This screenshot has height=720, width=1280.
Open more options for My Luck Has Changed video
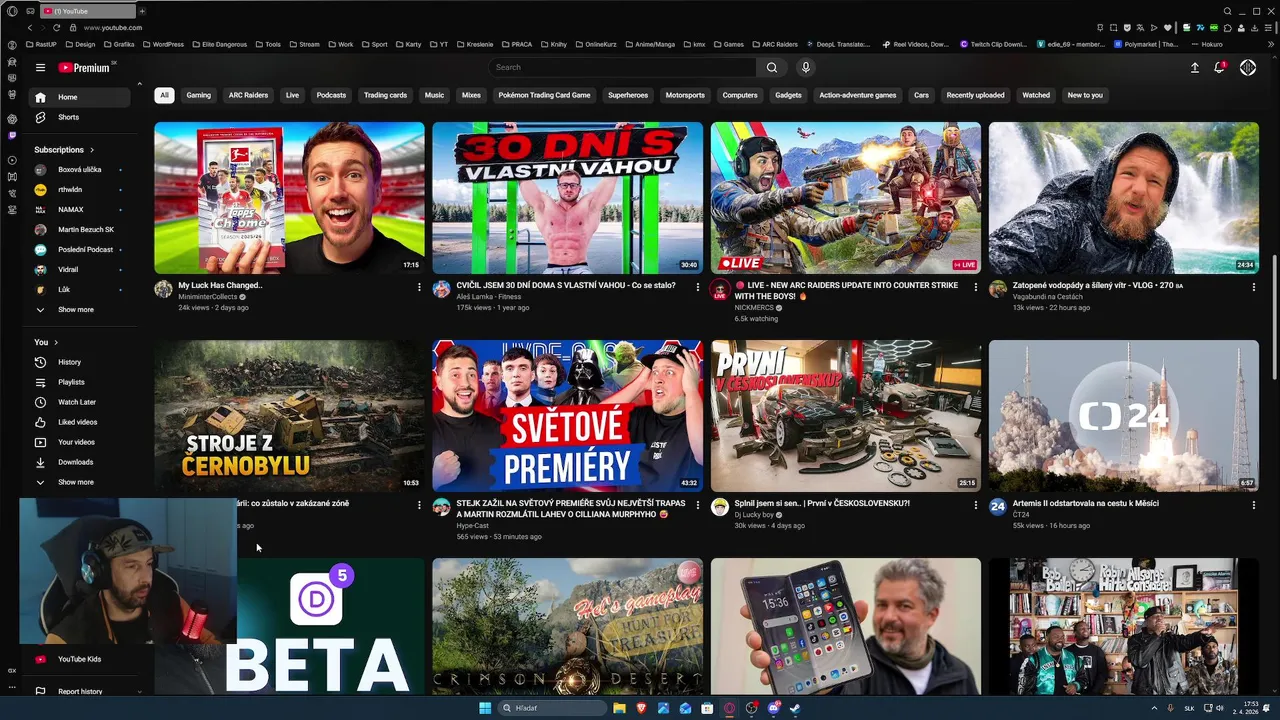[x=419, y=287]
